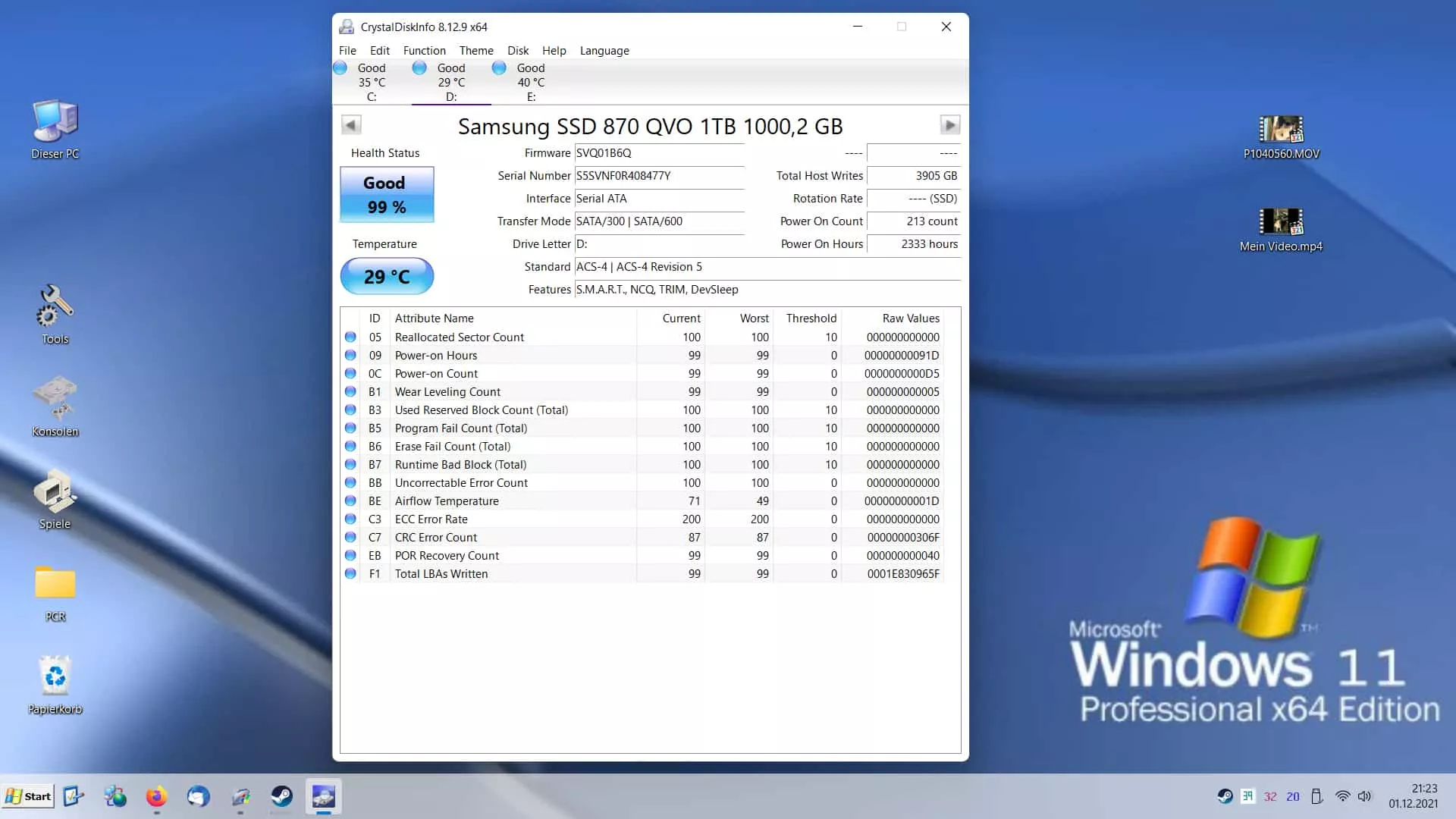Select P1040560.MOV video file
Viewport: 1456px width, 819px height.
(x=1282, y=136)
